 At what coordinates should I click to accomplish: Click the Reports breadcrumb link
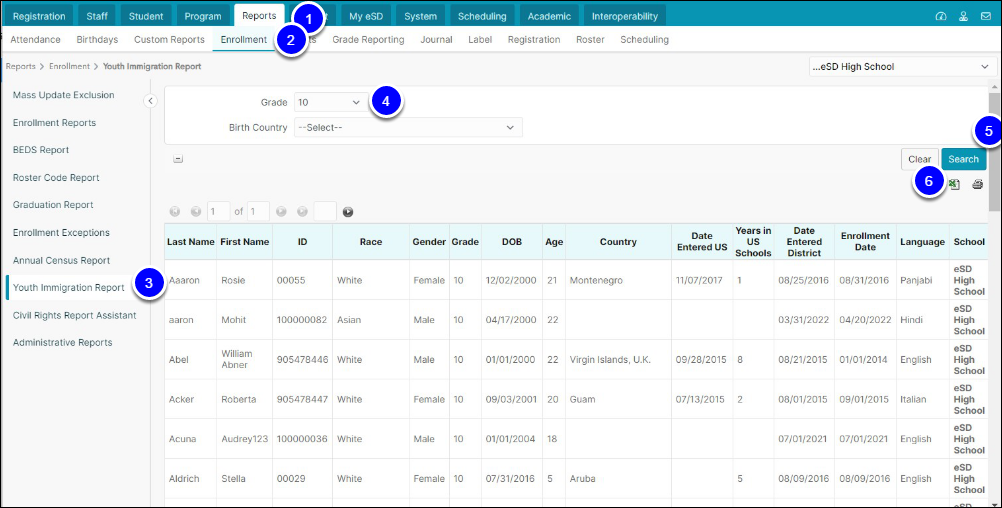pos(20,66)
